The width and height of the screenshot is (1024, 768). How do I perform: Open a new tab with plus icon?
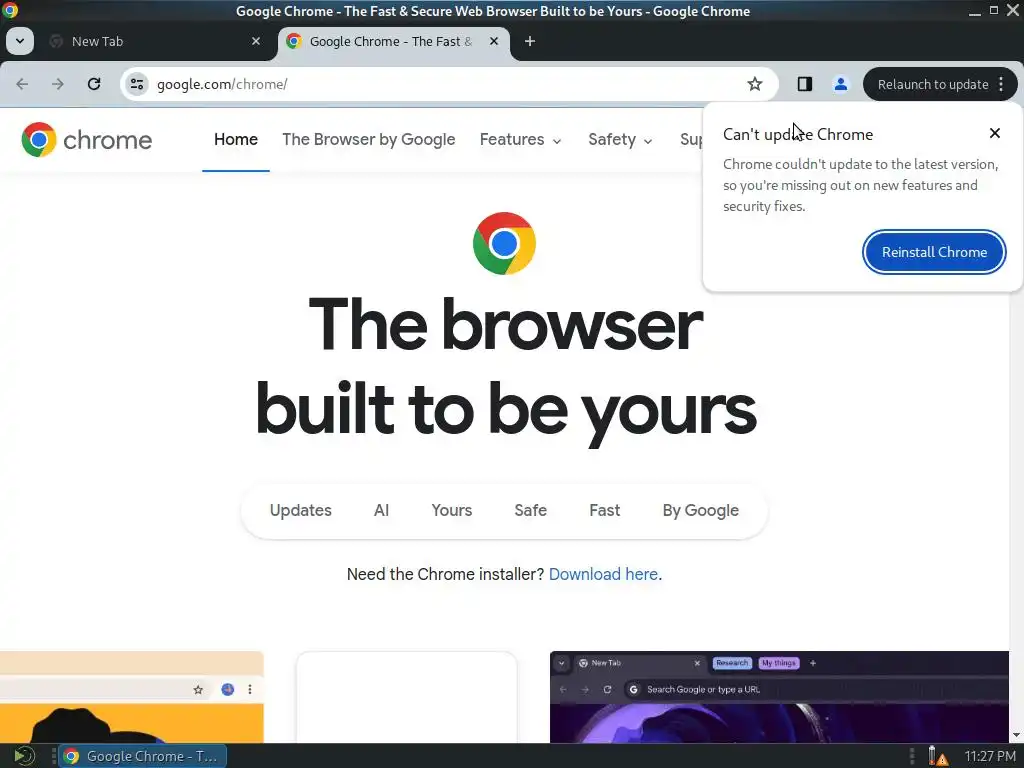point(530,41)
